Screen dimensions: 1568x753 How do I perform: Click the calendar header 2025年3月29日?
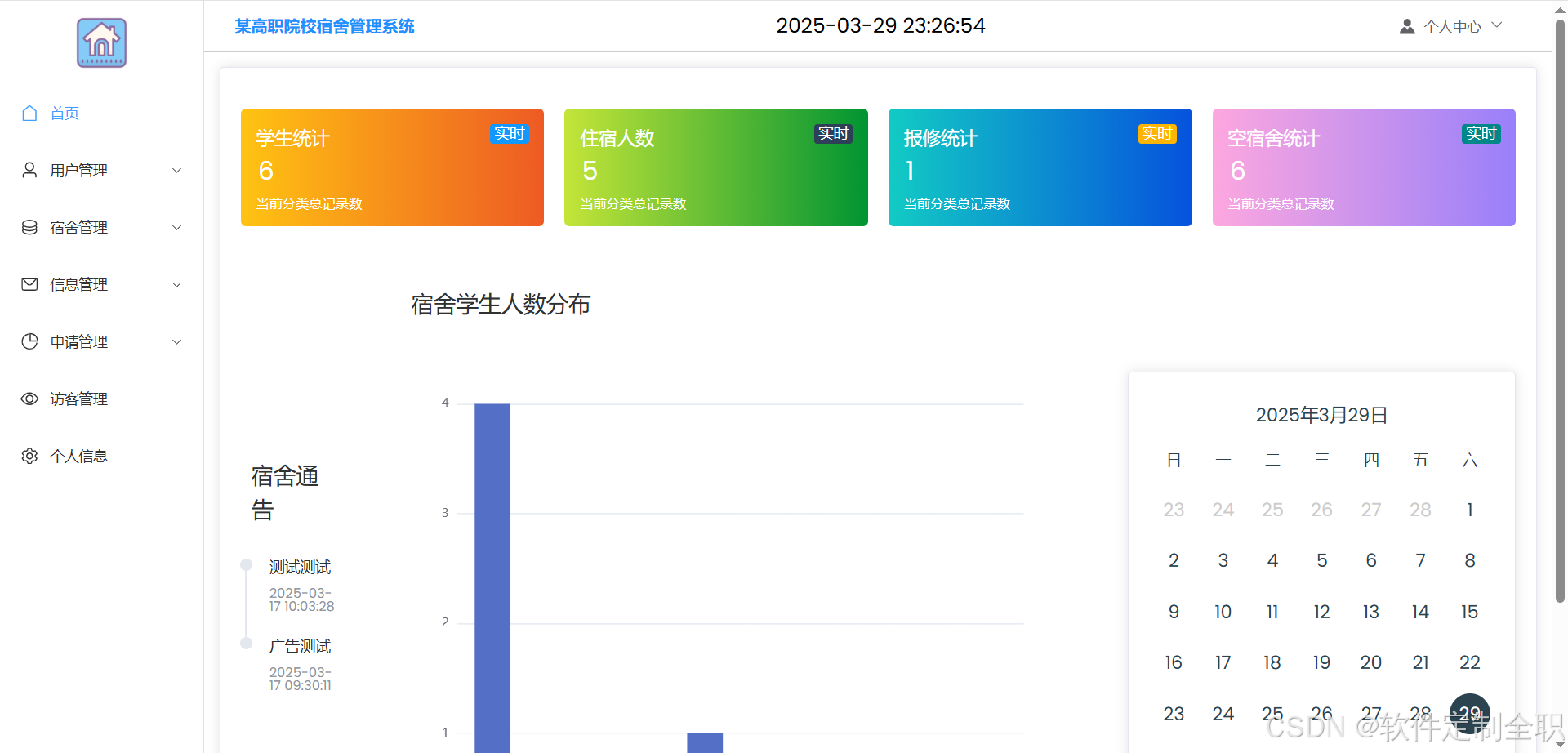tap(1321, 415)
